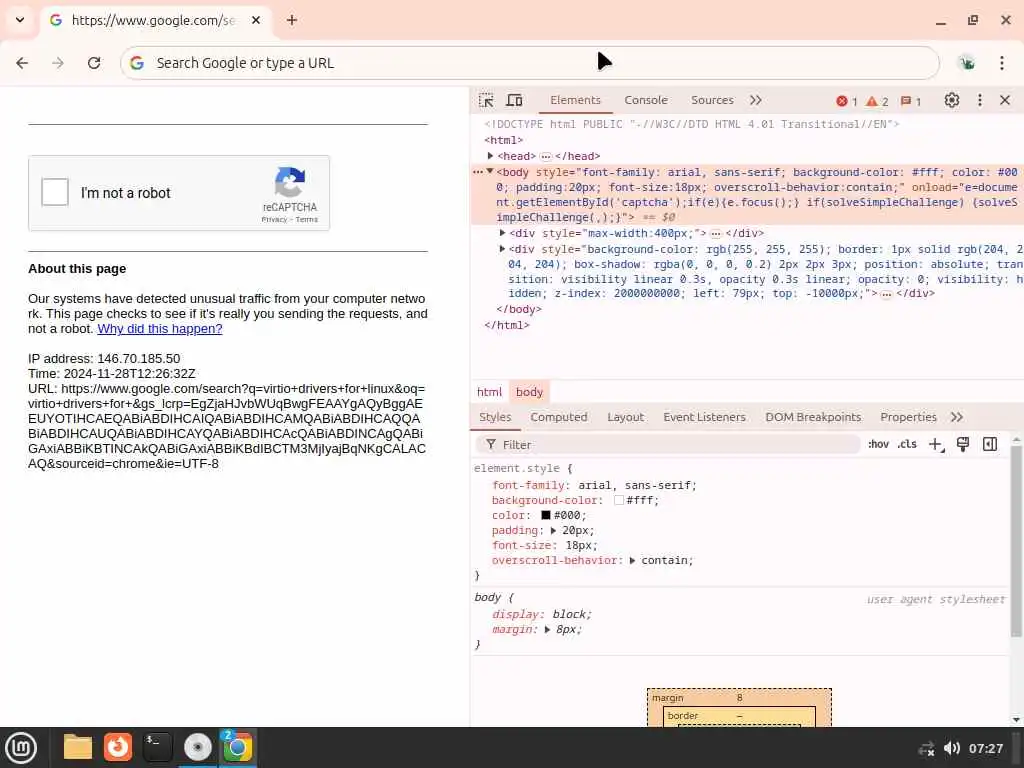Show more DevTools tabs chevron
This screenshot has width=1024, height=768.
[x=756, y=100]
